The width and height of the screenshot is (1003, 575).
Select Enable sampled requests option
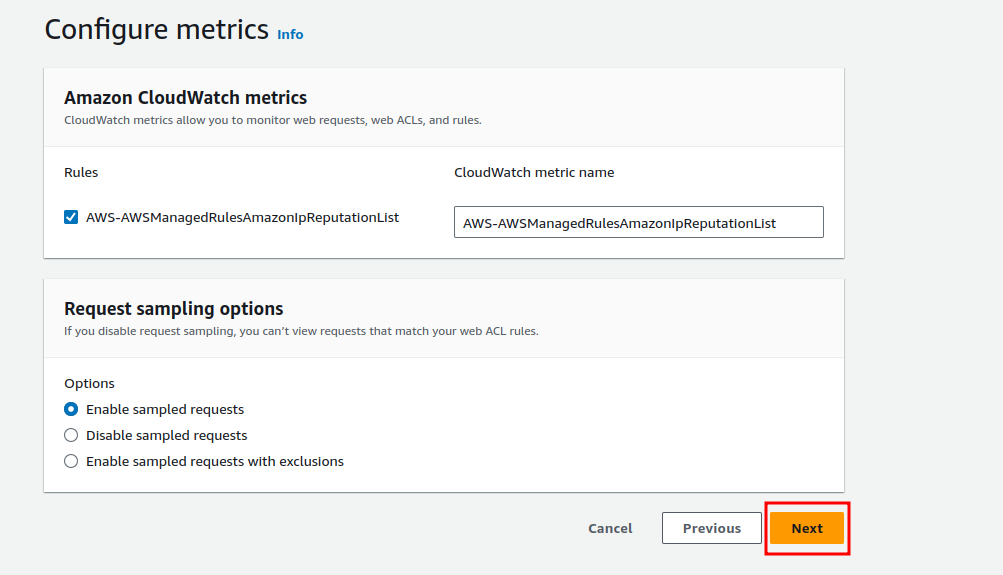point(71,409)
